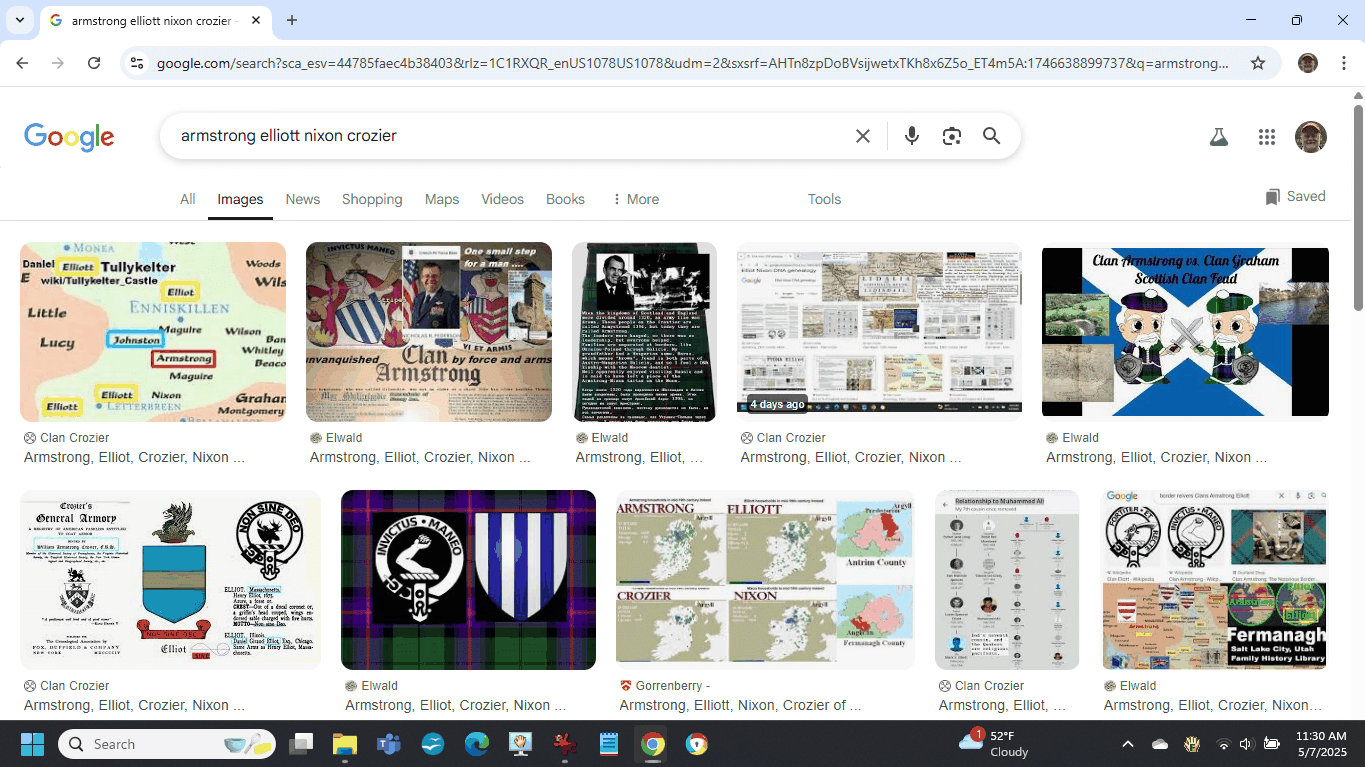Open Clan Armstrong collage thumbnail

[x=429, y=332]
